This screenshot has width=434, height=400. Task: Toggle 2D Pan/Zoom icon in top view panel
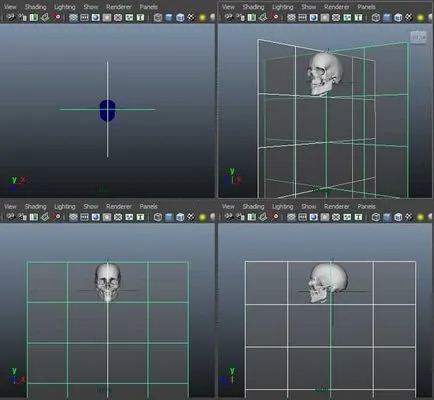tap(56, 17)
